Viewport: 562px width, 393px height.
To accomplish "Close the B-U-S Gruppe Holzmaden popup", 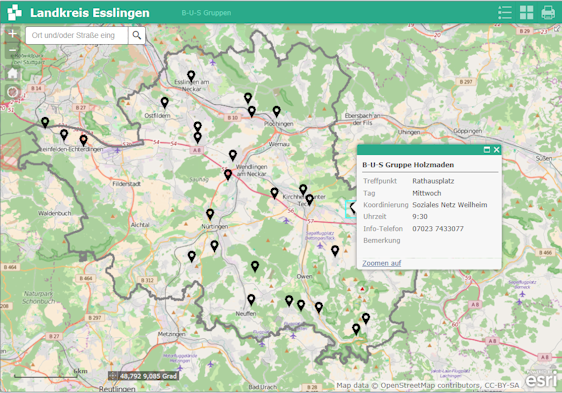I will [496, 150].
